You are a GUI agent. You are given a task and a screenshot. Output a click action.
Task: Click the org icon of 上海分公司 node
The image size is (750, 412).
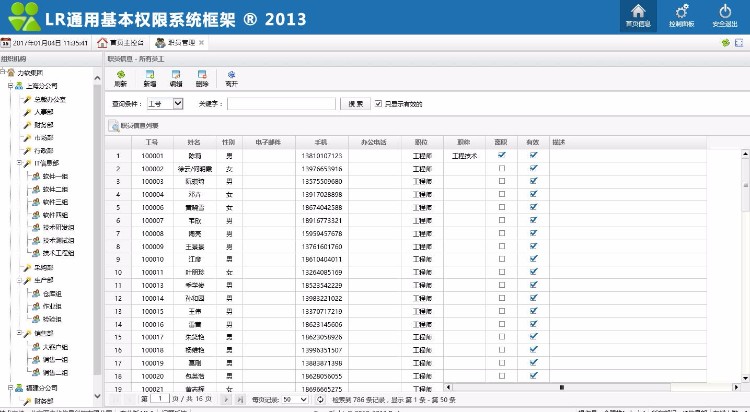[19, 86]
